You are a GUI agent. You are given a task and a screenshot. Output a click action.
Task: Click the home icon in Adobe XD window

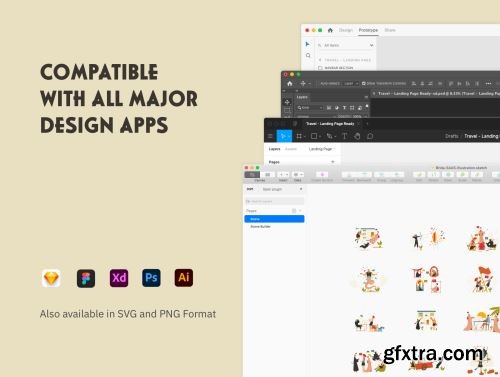pos(330,30)
